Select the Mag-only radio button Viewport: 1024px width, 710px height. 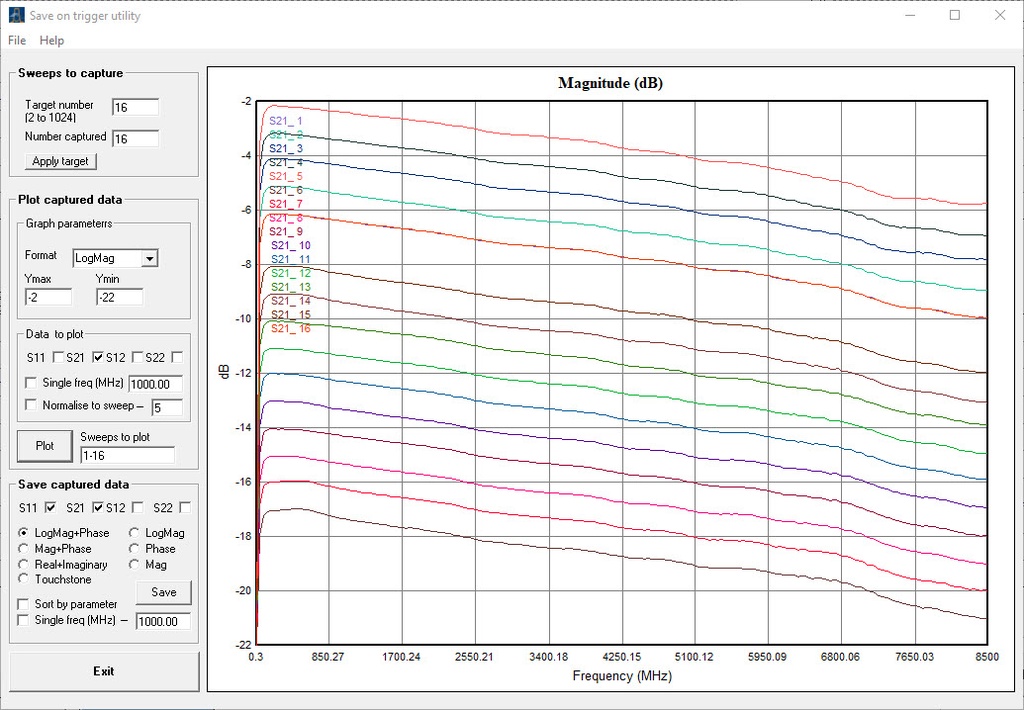(135, 564)
